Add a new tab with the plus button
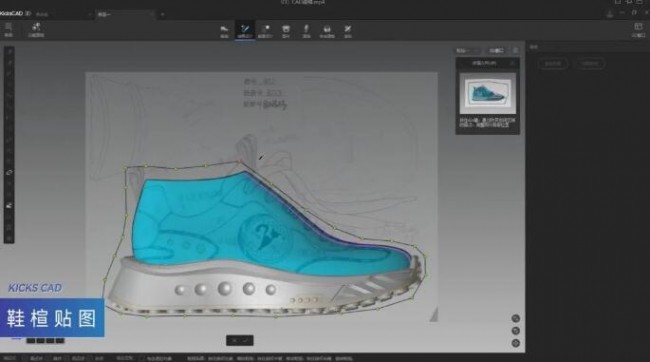The width and height of the screenshot is (650, 362). click(x=162, y=15)
